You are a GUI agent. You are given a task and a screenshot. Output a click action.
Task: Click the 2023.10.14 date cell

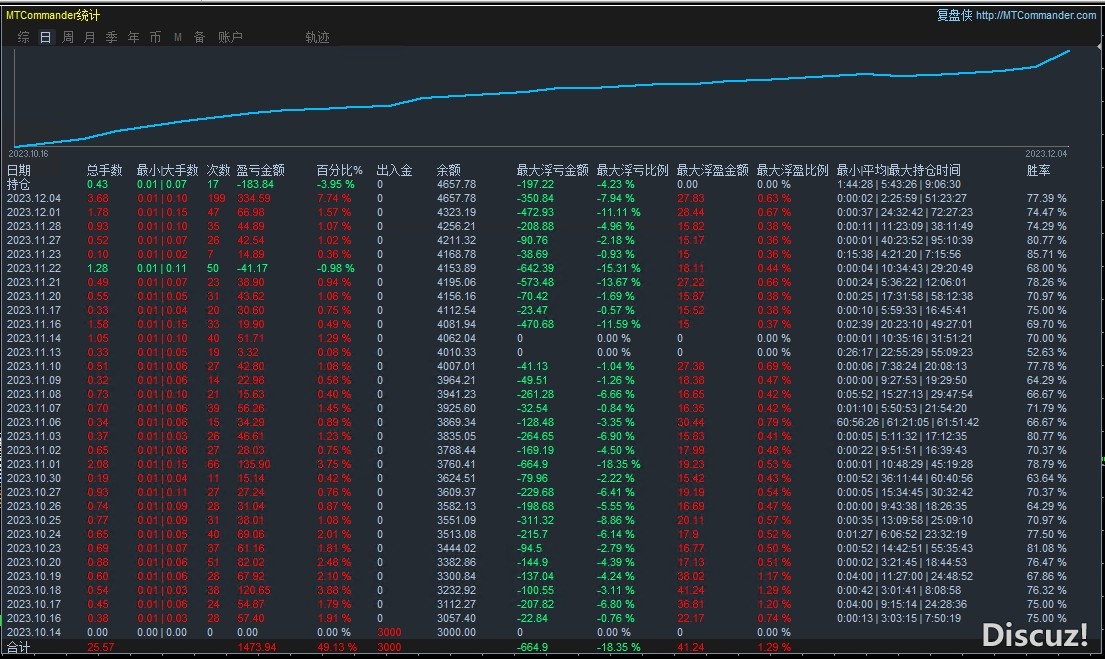point(34,632)
